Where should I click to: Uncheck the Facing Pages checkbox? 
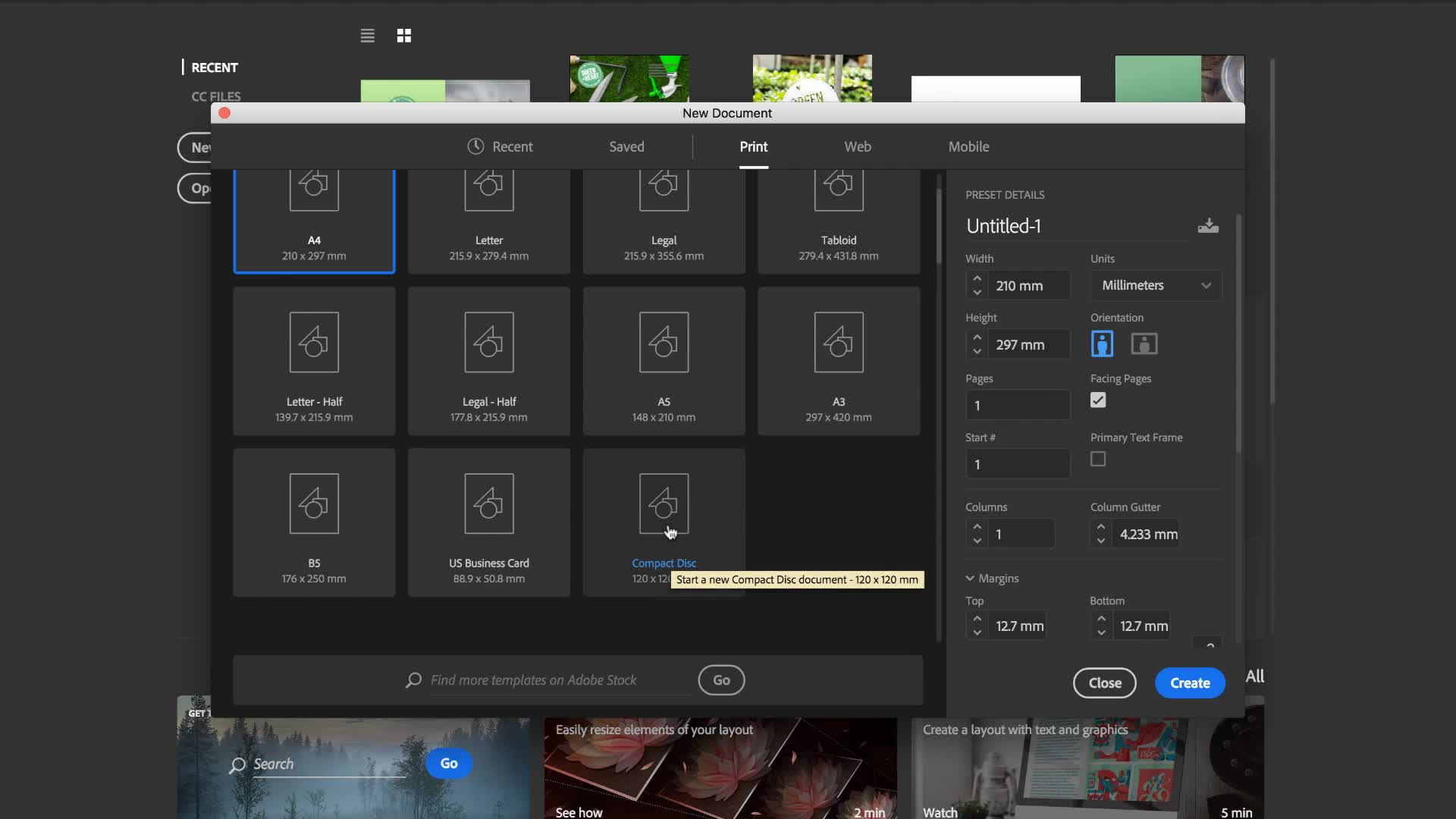tap(1098, 400)
